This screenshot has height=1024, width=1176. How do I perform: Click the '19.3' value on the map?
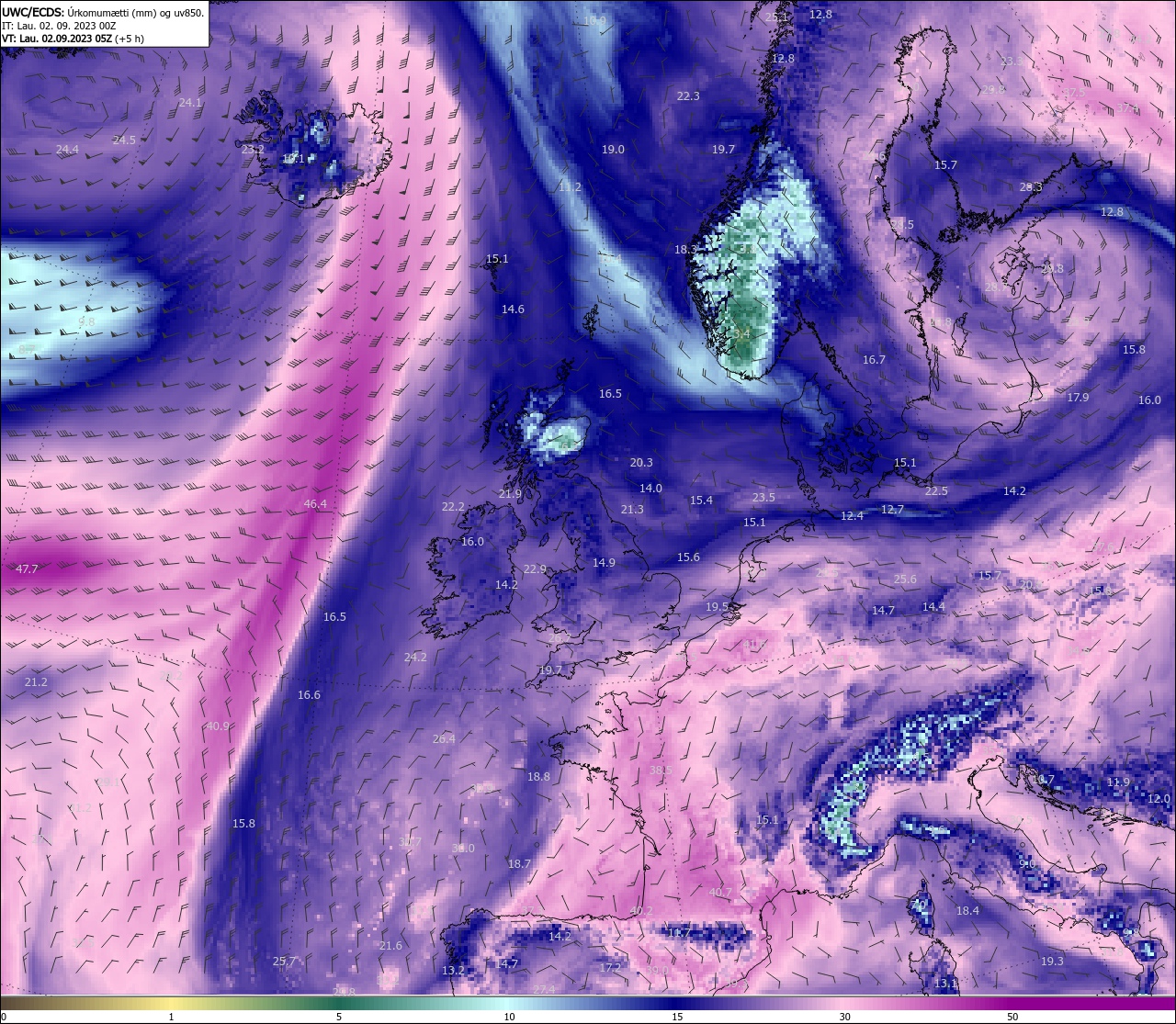(1052, 962)
